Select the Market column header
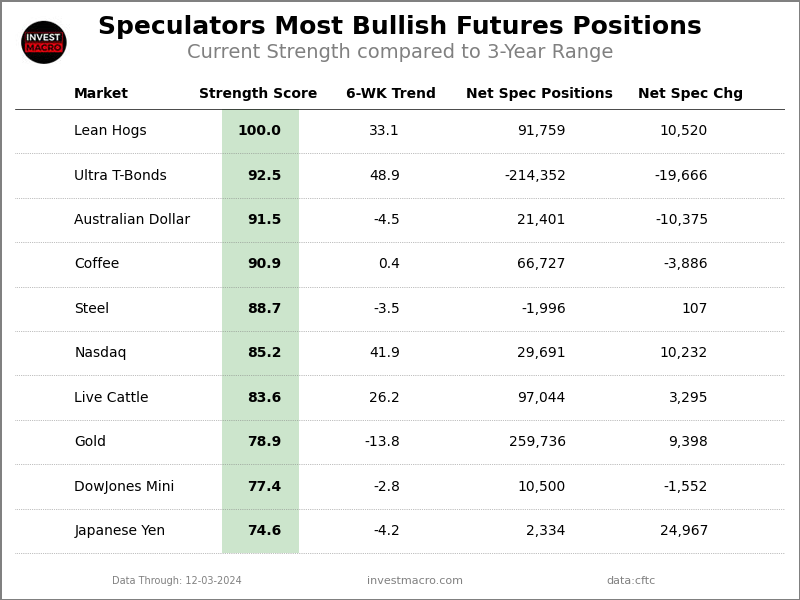 [101, 94]
